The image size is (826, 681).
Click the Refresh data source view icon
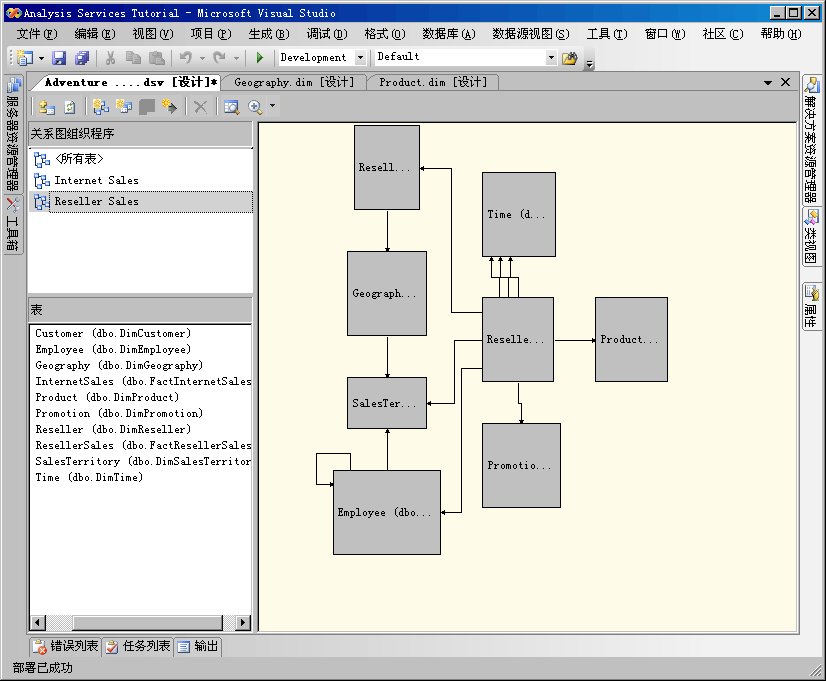click(70, 107)
